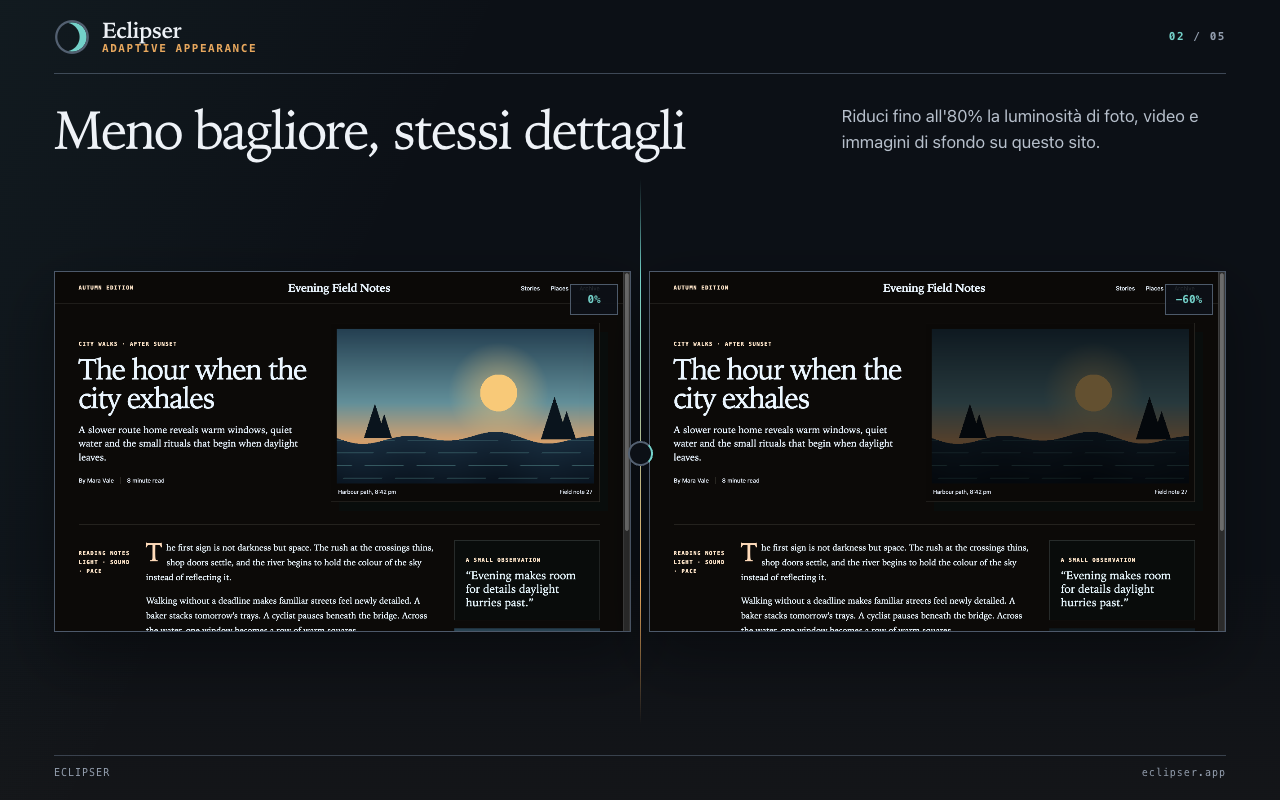The width and height of the screenshot is (1280, 800).
Task: Click "Evening Field Notes" title in left preview
Action: coord(339,288)
